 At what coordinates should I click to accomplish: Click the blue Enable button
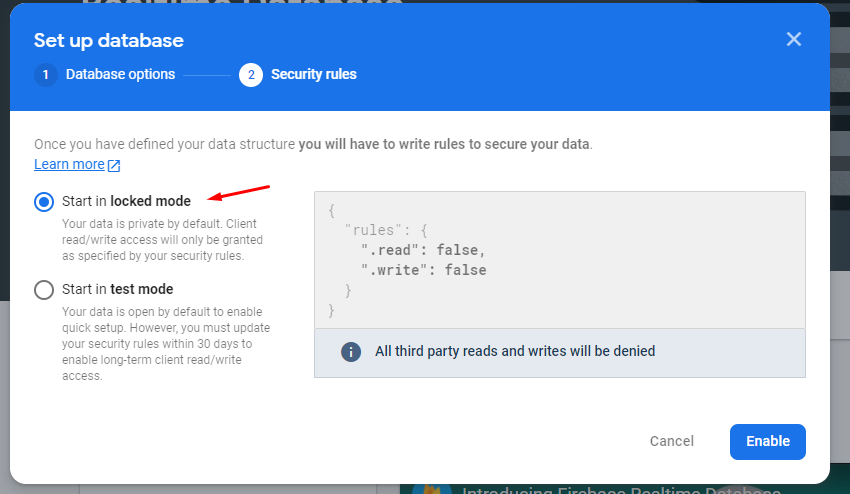pos(767,441)
